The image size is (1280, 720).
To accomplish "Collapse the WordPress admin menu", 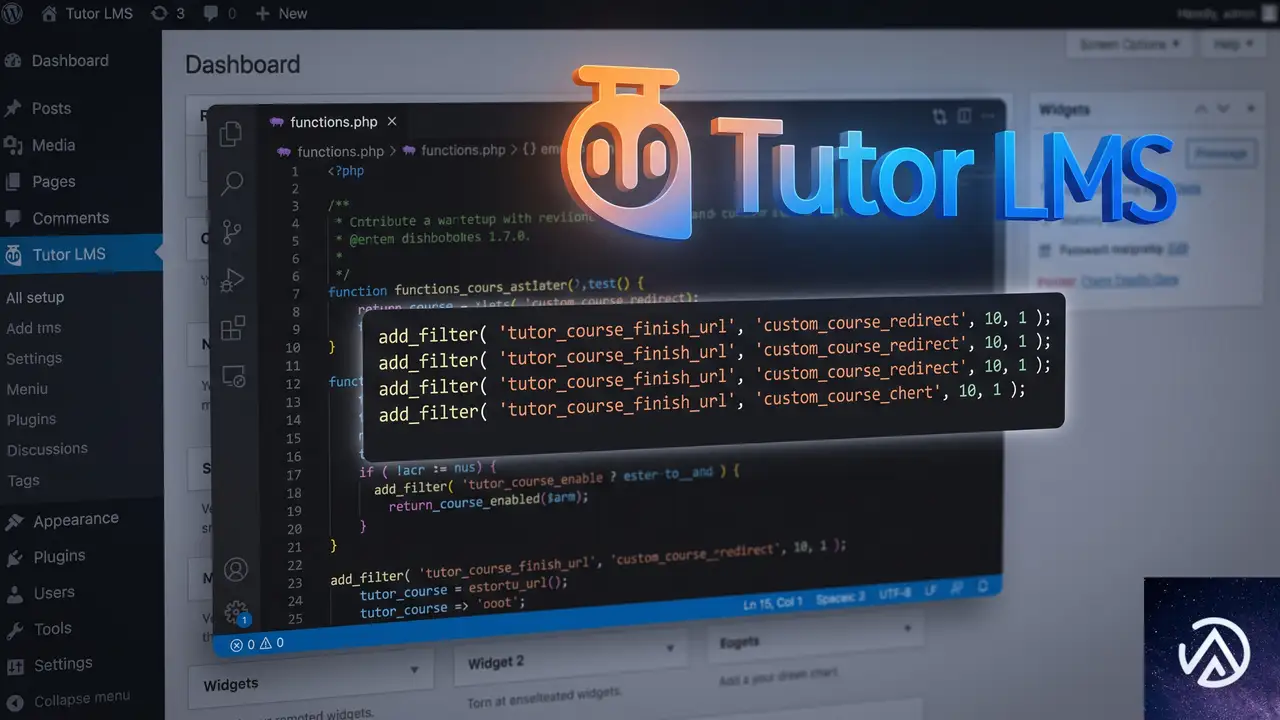I will coord(68,699).
